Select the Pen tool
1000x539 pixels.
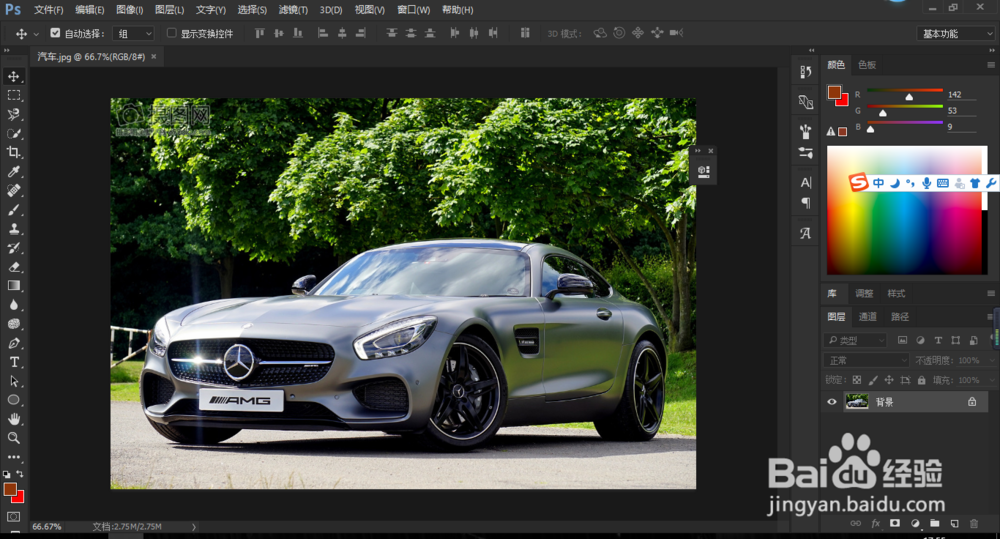pos(13,343)
